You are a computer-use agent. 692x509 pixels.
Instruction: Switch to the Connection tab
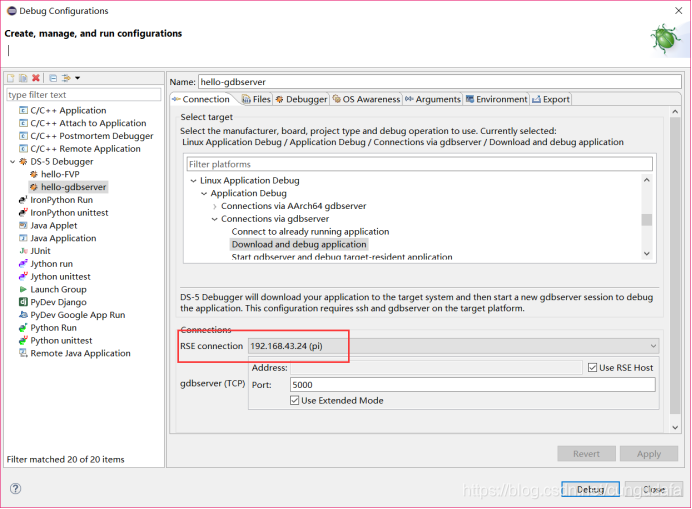click(x=201, y=99)
